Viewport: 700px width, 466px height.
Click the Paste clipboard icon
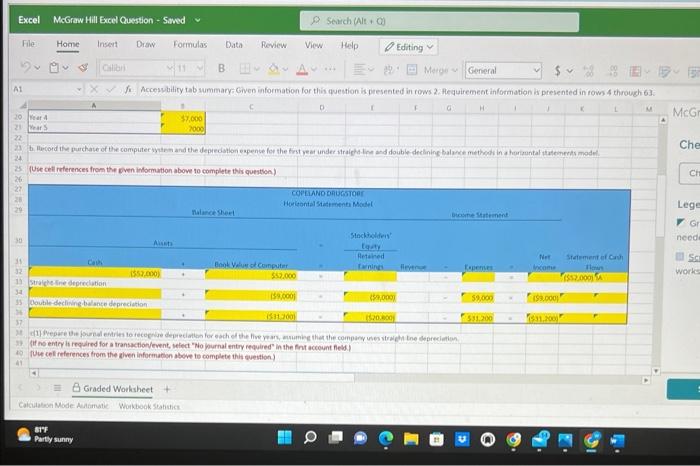(54, 68)
